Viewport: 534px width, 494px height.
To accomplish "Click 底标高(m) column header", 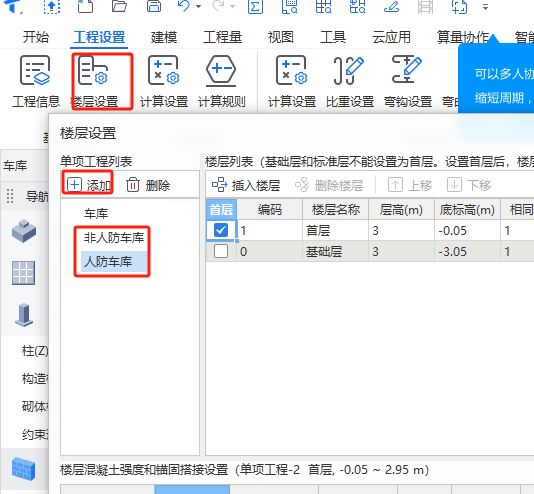I will [467, 209].
